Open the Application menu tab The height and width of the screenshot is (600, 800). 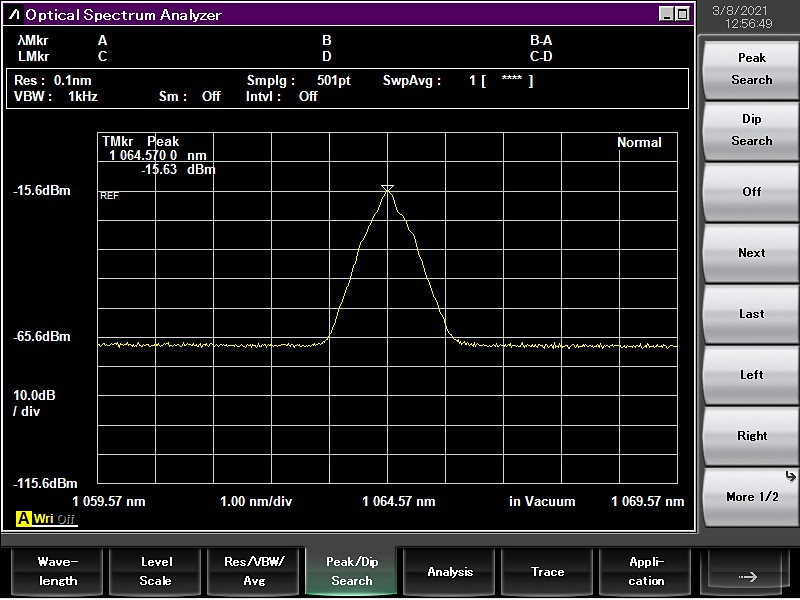pyautogui.click(x=646, y=571)
